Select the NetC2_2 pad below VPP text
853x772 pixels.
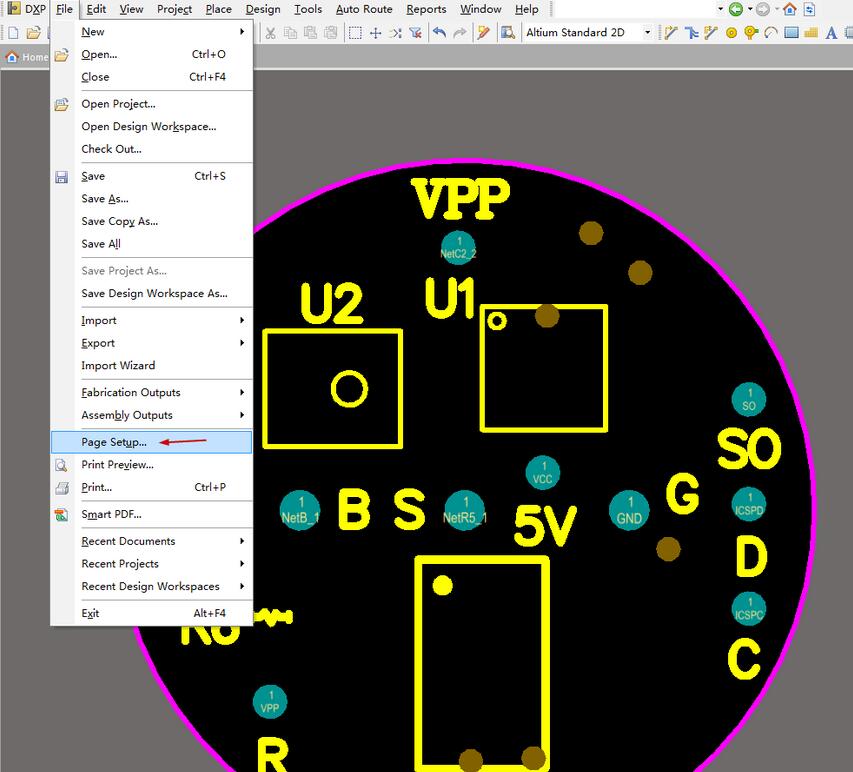458,248
